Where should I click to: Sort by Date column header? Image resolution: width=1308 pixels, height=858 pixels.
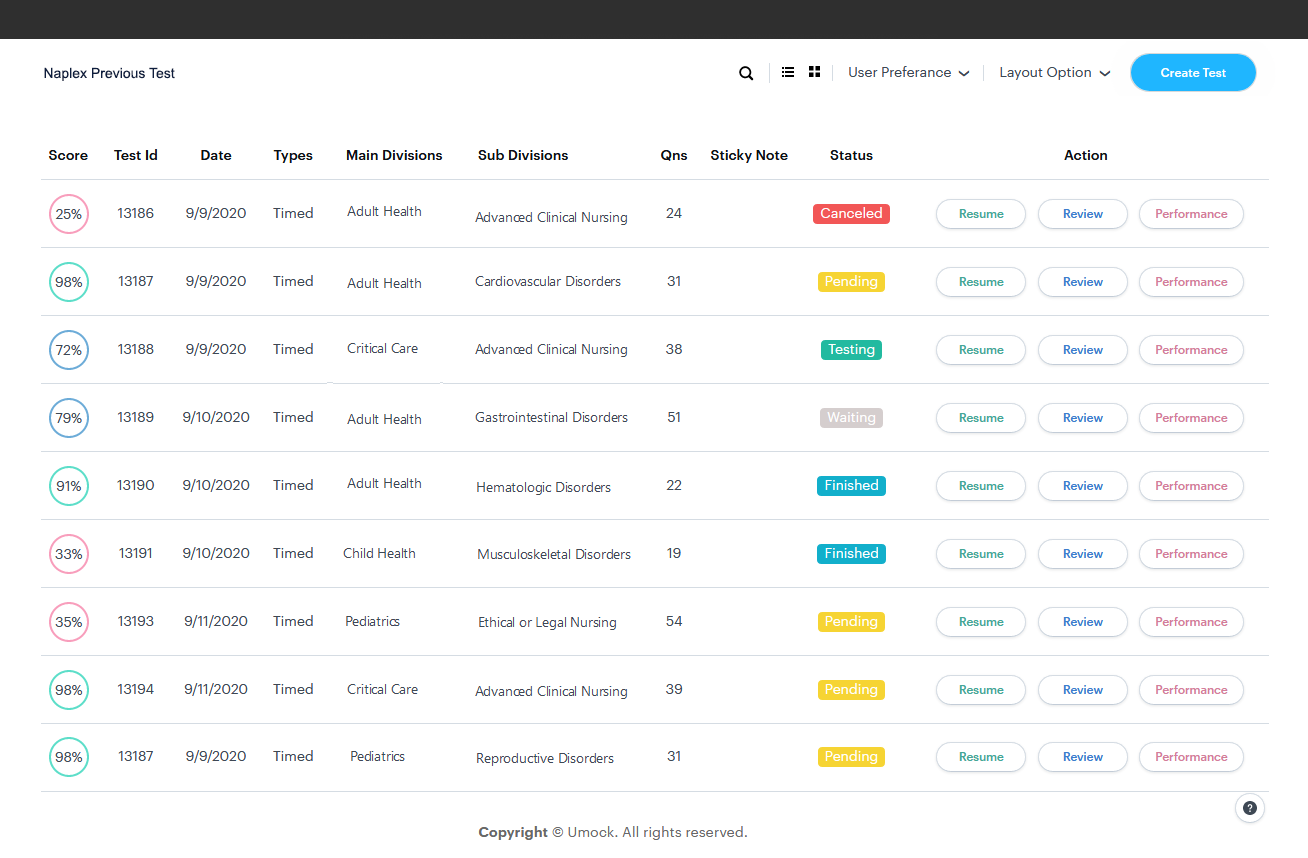click(x=216, y=155)
